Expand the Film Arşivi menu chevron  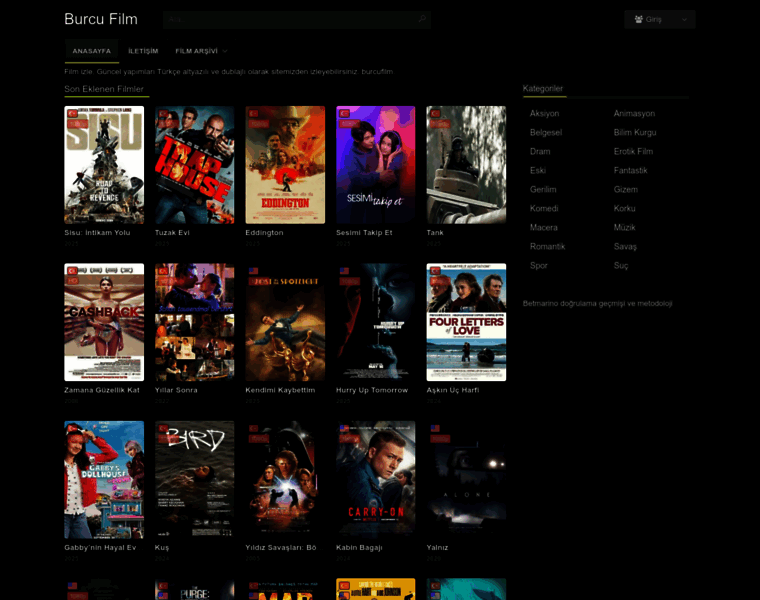pyautogui.click(x=225, y=51)
